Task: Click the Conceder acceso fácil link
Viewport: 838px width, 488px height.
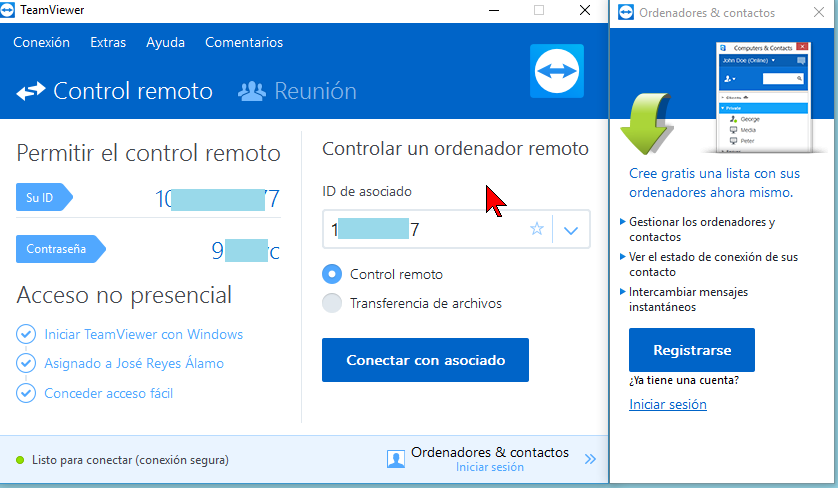Action: point(108,393)
